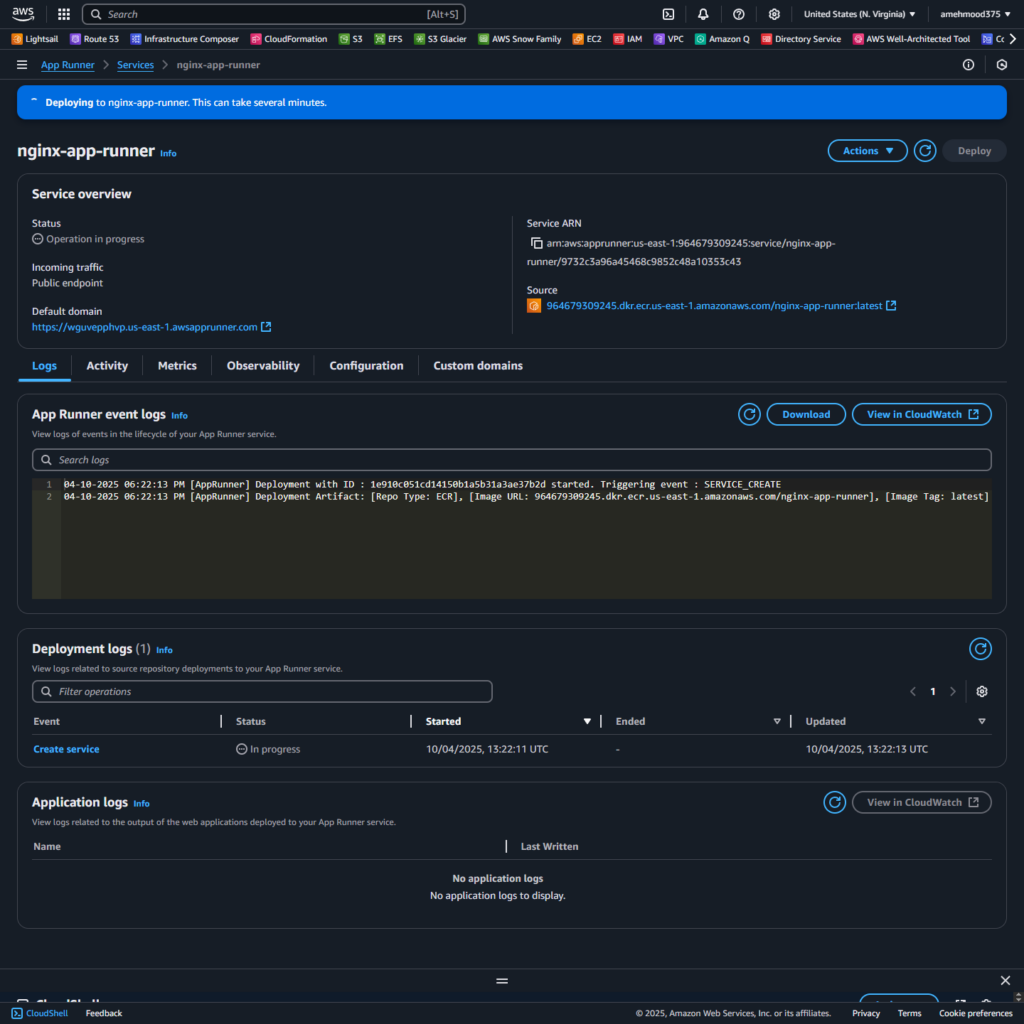
Task: Open the help question mark menu
Action: pyautogui.click(x=739, y=14)
